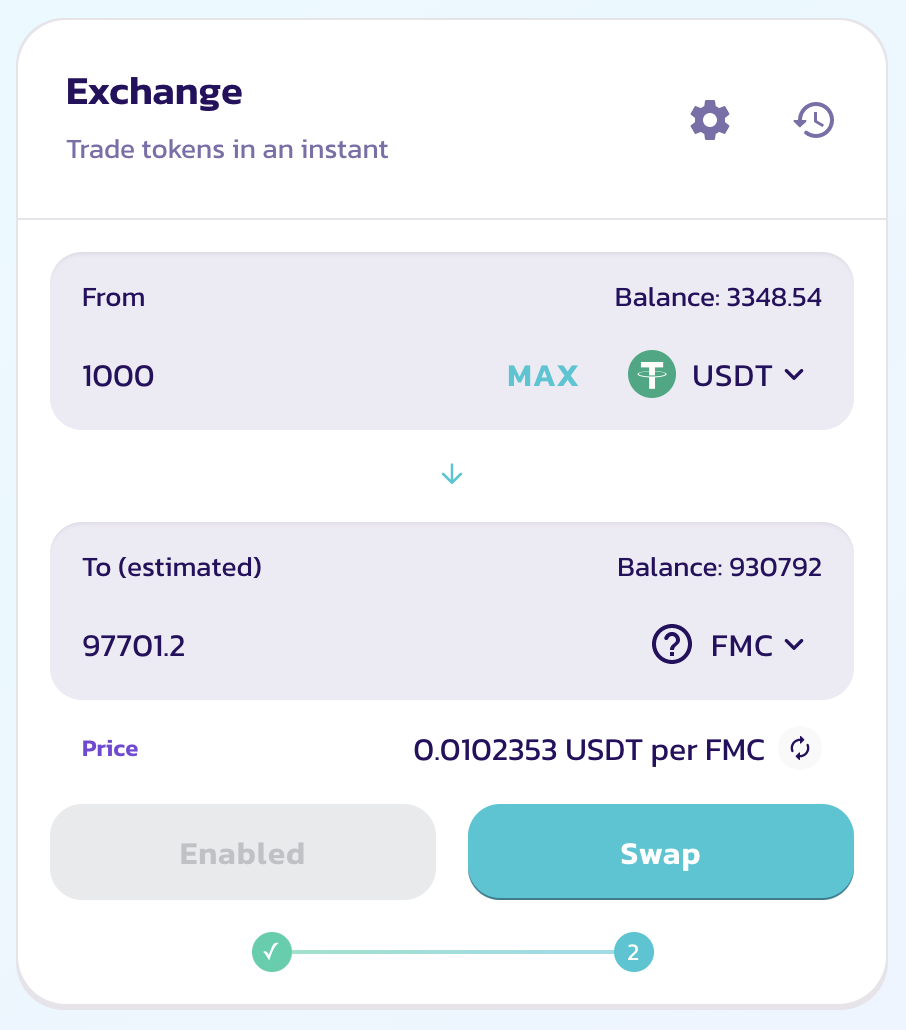Click the disabled Enabled button

click(243, 852)
